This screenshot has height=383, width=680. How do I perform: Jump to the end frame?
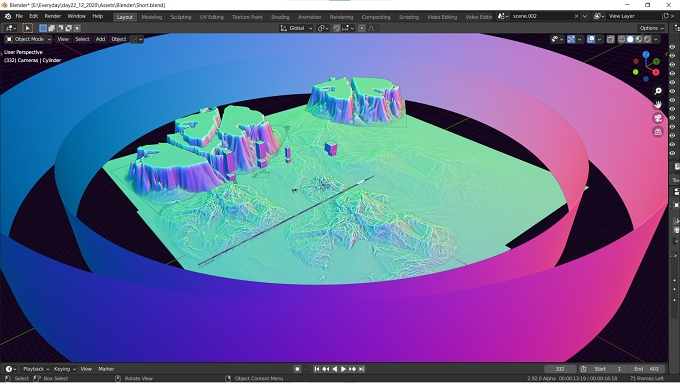(x=361, y=369)
